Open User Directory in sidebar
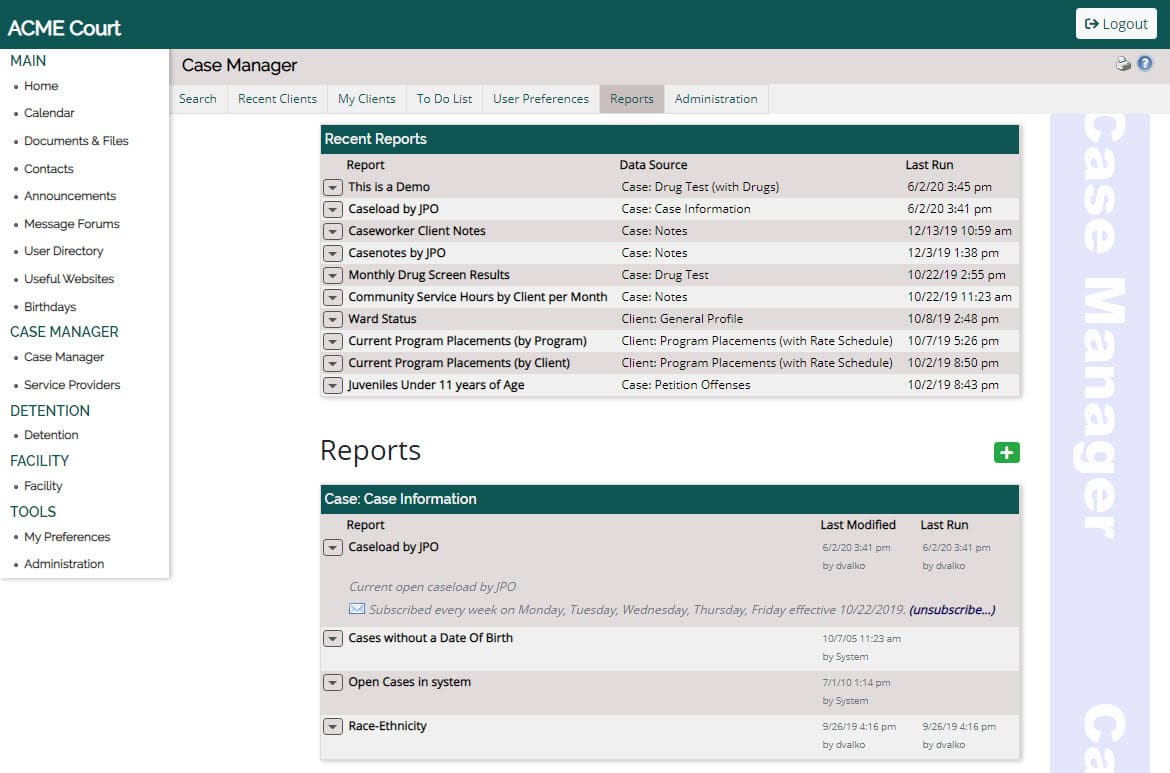This screenshot has height=773, width=1170. [x=63, y=251]
